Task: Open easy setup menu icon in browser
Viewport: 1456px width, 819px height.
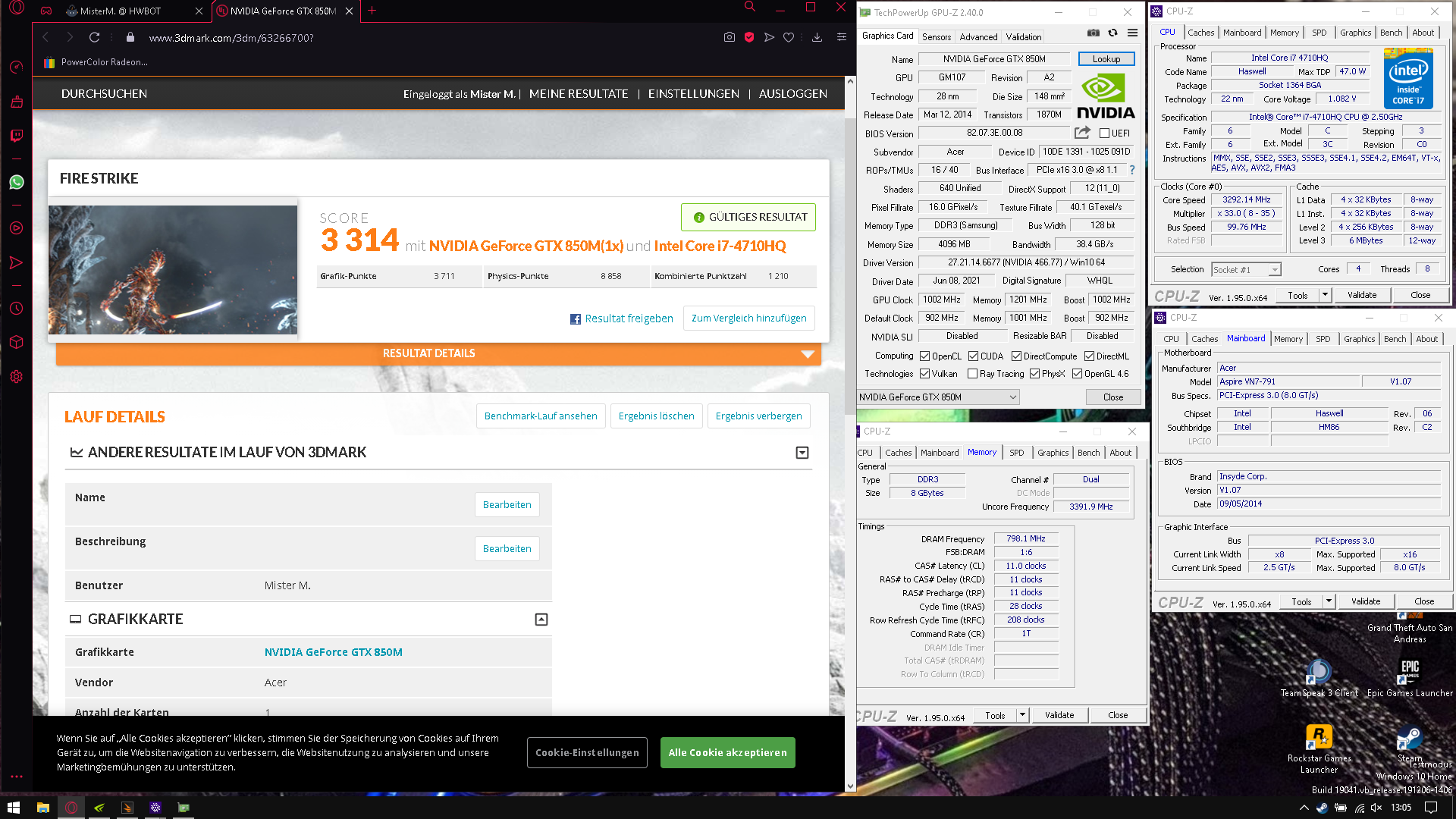Action: click(841, 37)
